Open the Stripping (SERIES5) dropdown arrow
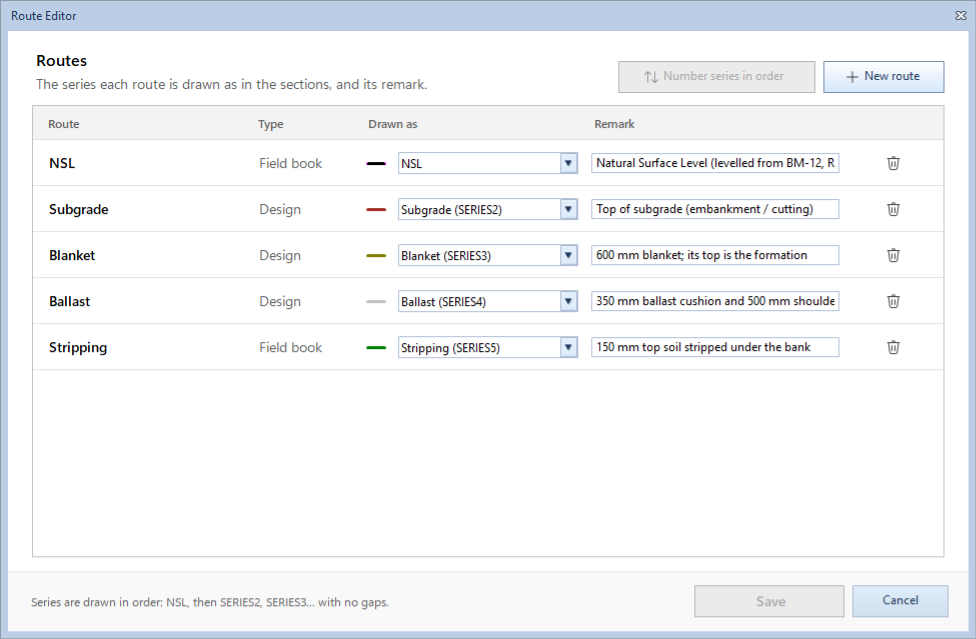The height and width of the screenshot is (639, 976). pos(568,347)
